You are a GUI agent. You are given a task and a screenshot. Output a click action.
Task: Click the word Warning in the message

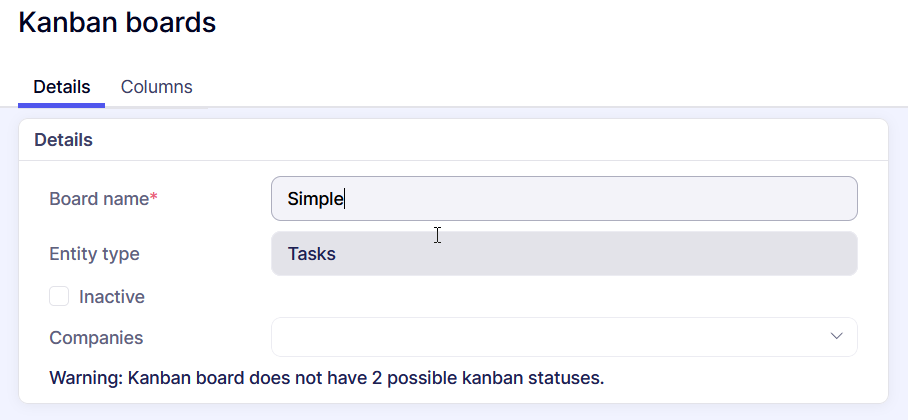click(x=85, y=379)
